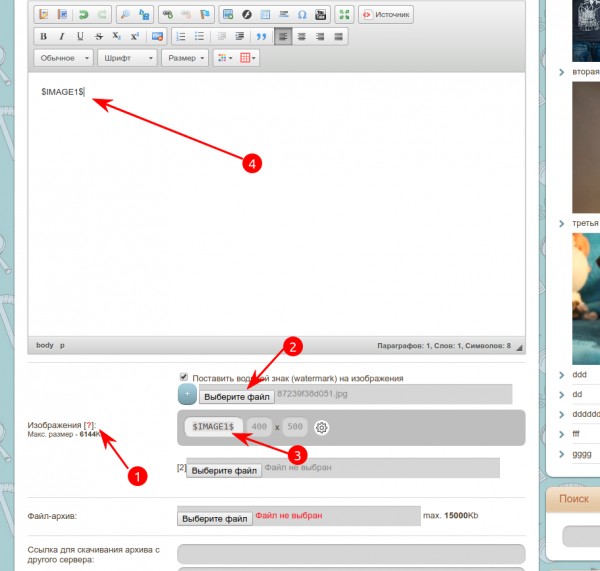Image resolution: width=600 pixels, height=571 pixels.
Task: Redo the last undone edit
Action: pos(102,15)
